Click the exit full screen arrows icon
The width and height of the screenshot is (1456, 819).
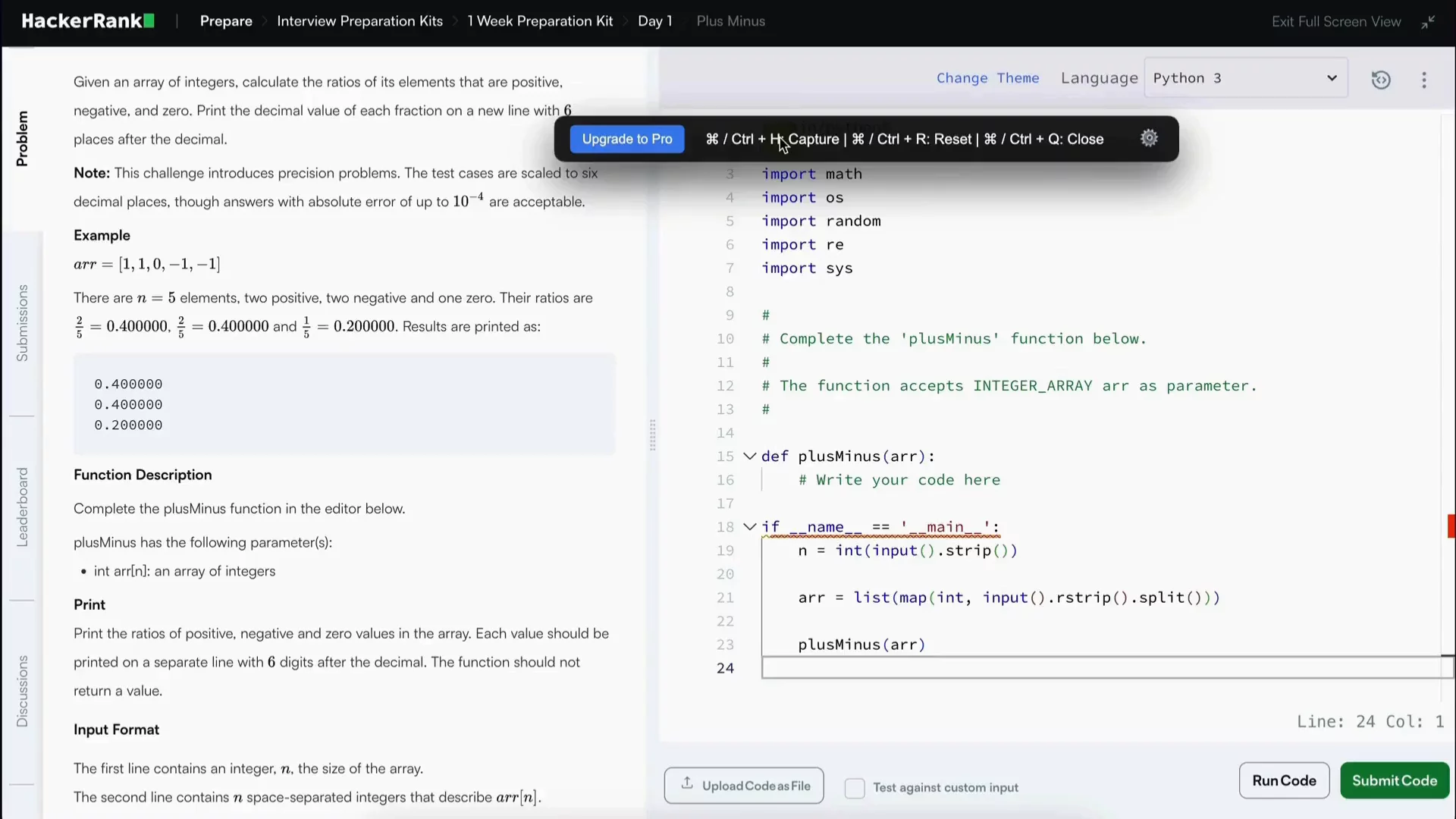(x=1428, y=22)
